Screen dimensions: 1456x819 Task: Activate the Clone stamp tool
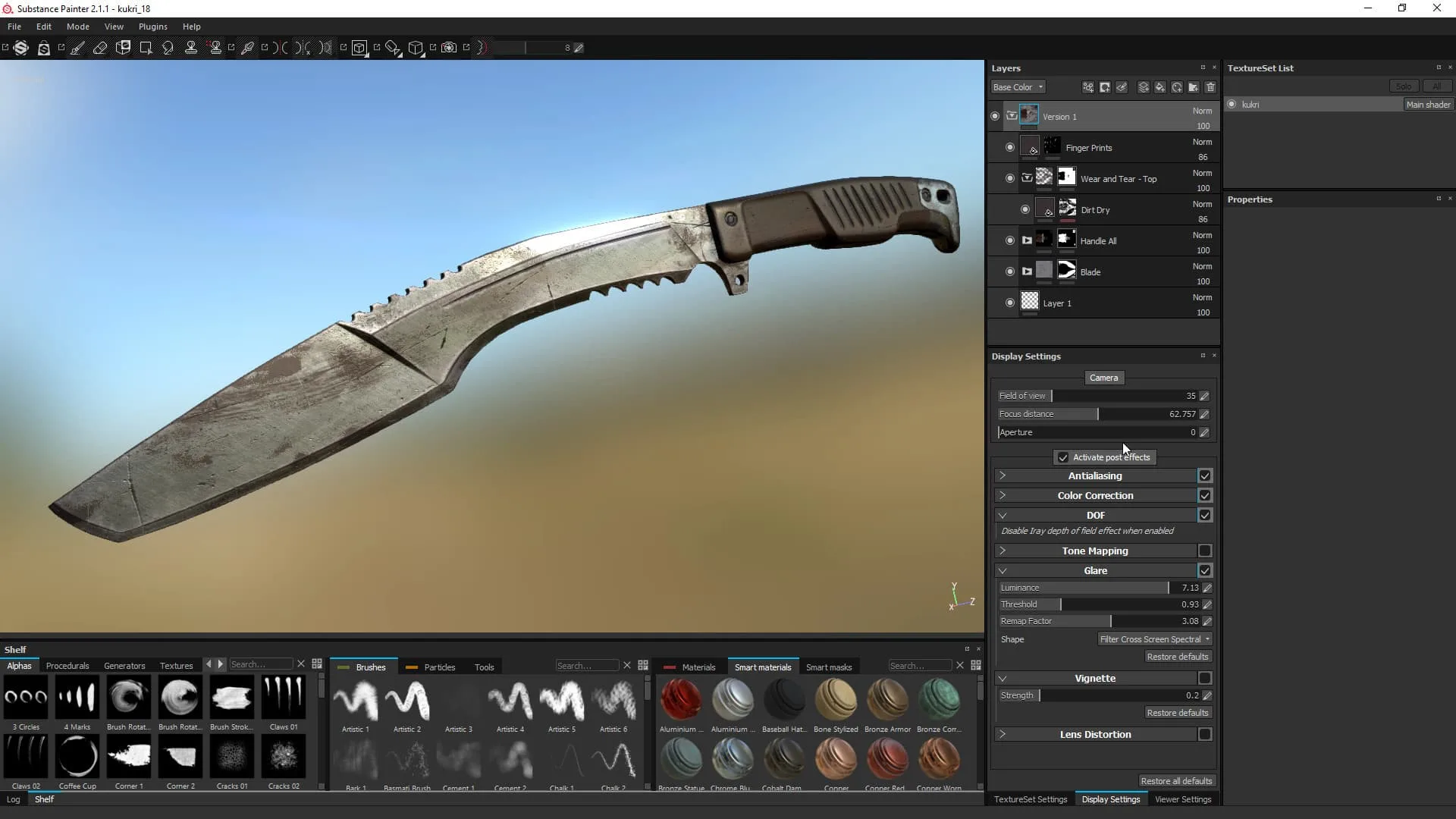(192, 48)
